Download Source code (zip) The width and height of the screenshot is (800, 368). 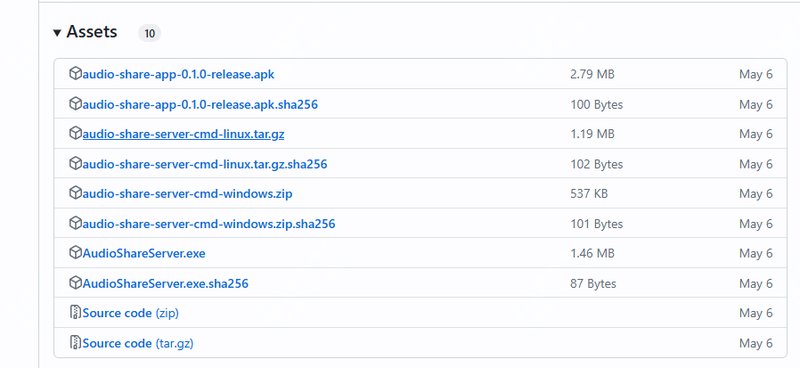pos(131,313)
